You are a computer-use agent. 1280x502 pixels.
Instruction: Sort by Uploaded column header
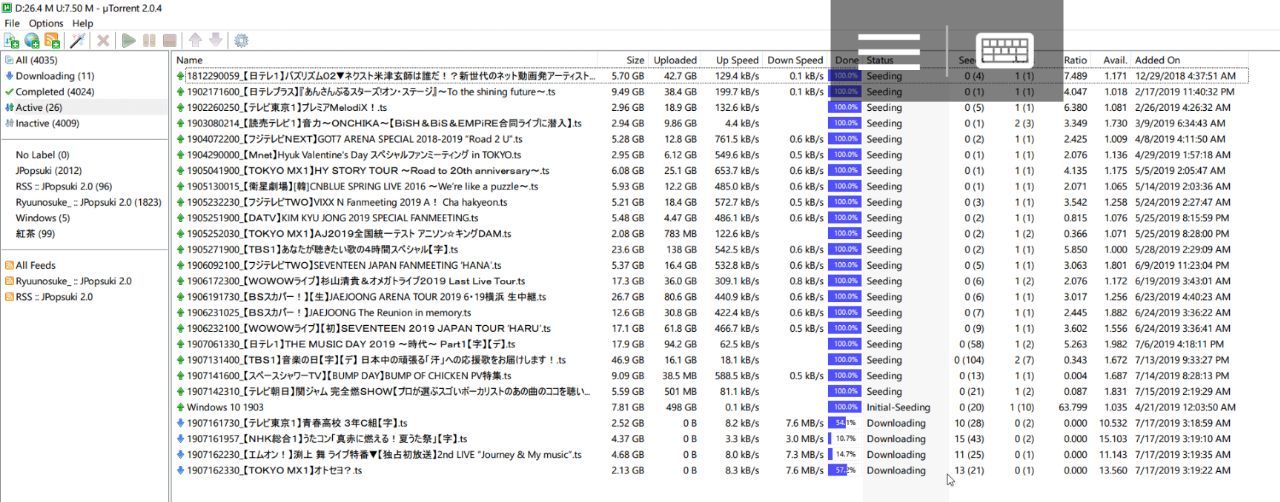pos(675,60)
